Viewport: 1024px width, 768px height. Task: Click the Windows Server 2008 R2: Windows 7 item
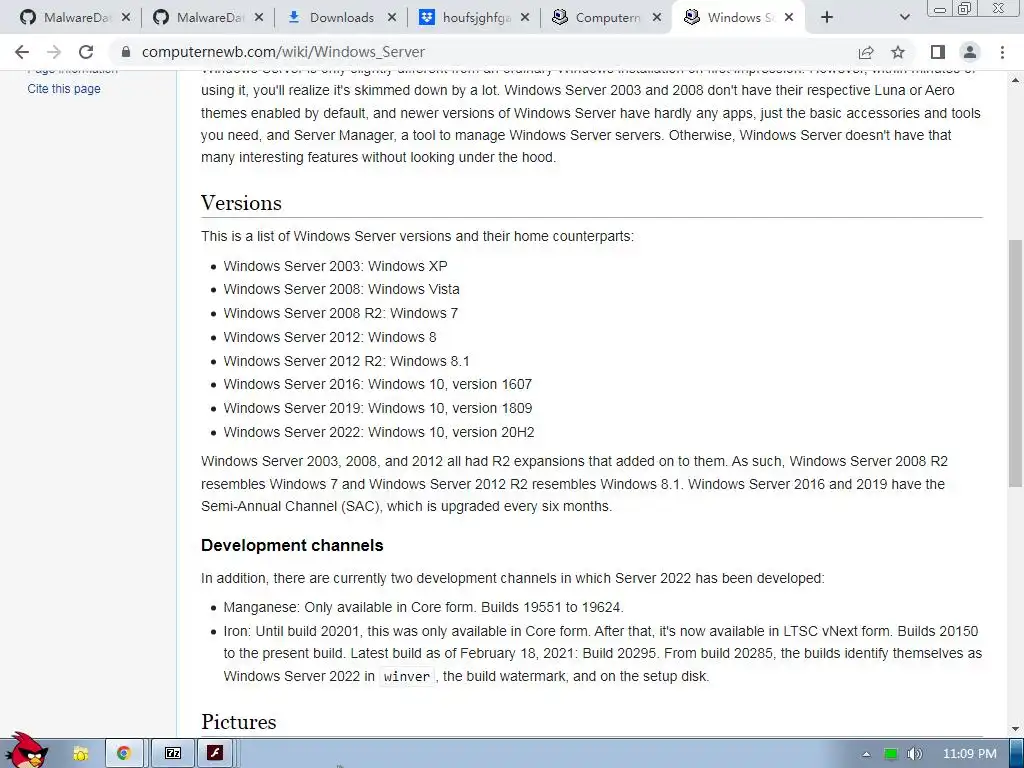point(341,313)
